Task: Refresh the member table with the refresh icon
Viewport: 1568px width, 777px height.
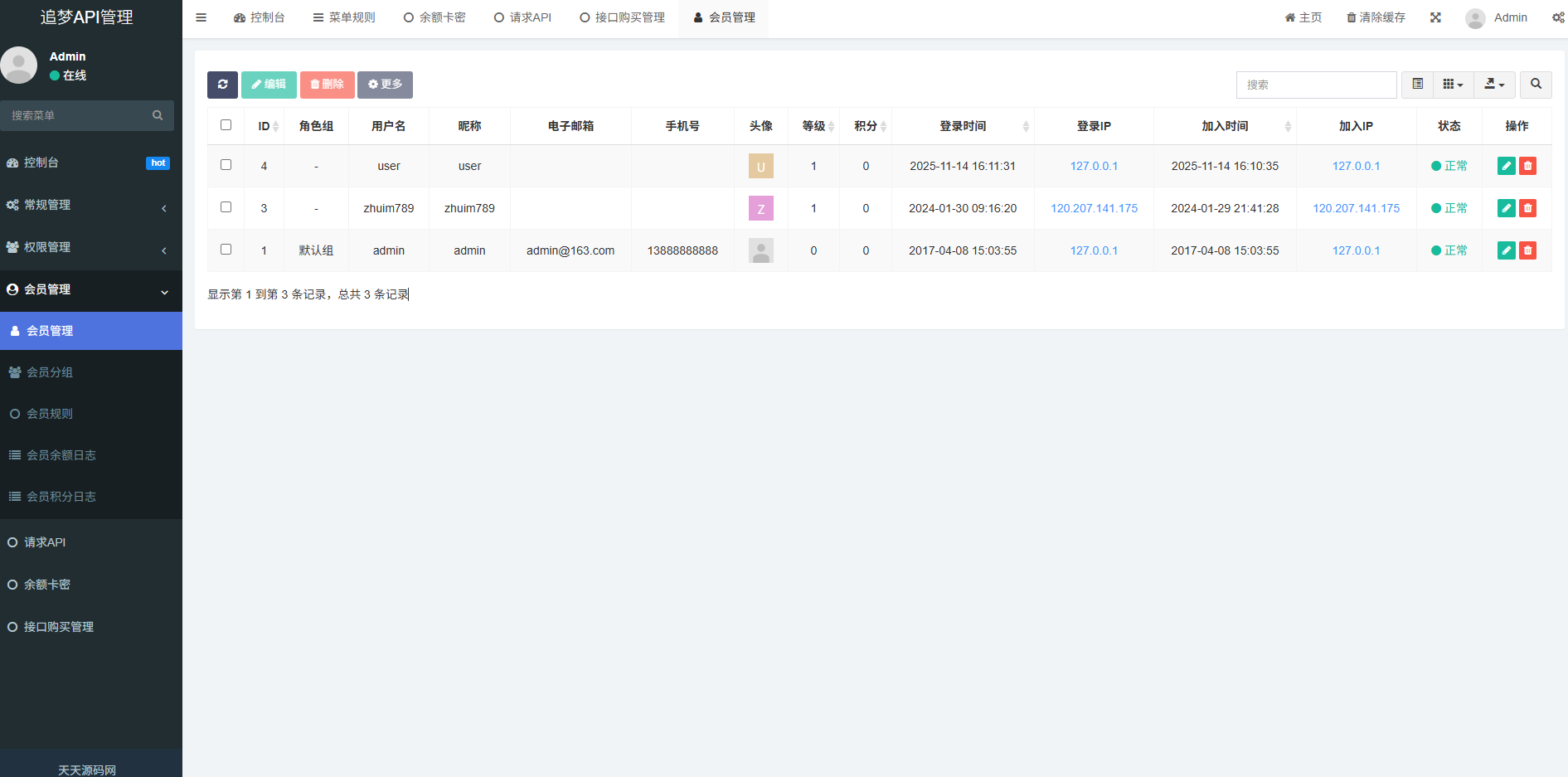Action: 222,85
